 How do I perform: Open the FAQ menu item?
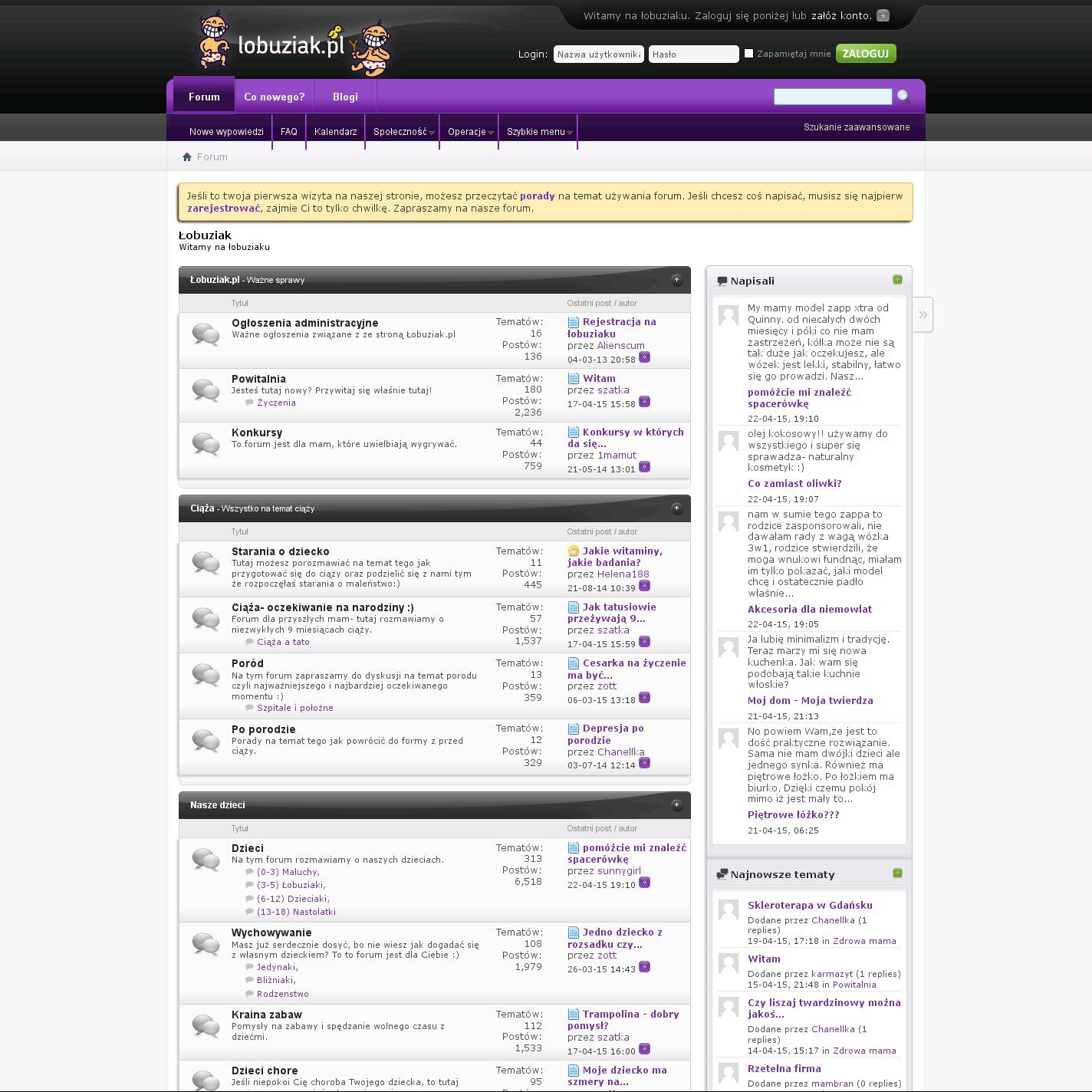pos(289,132)
